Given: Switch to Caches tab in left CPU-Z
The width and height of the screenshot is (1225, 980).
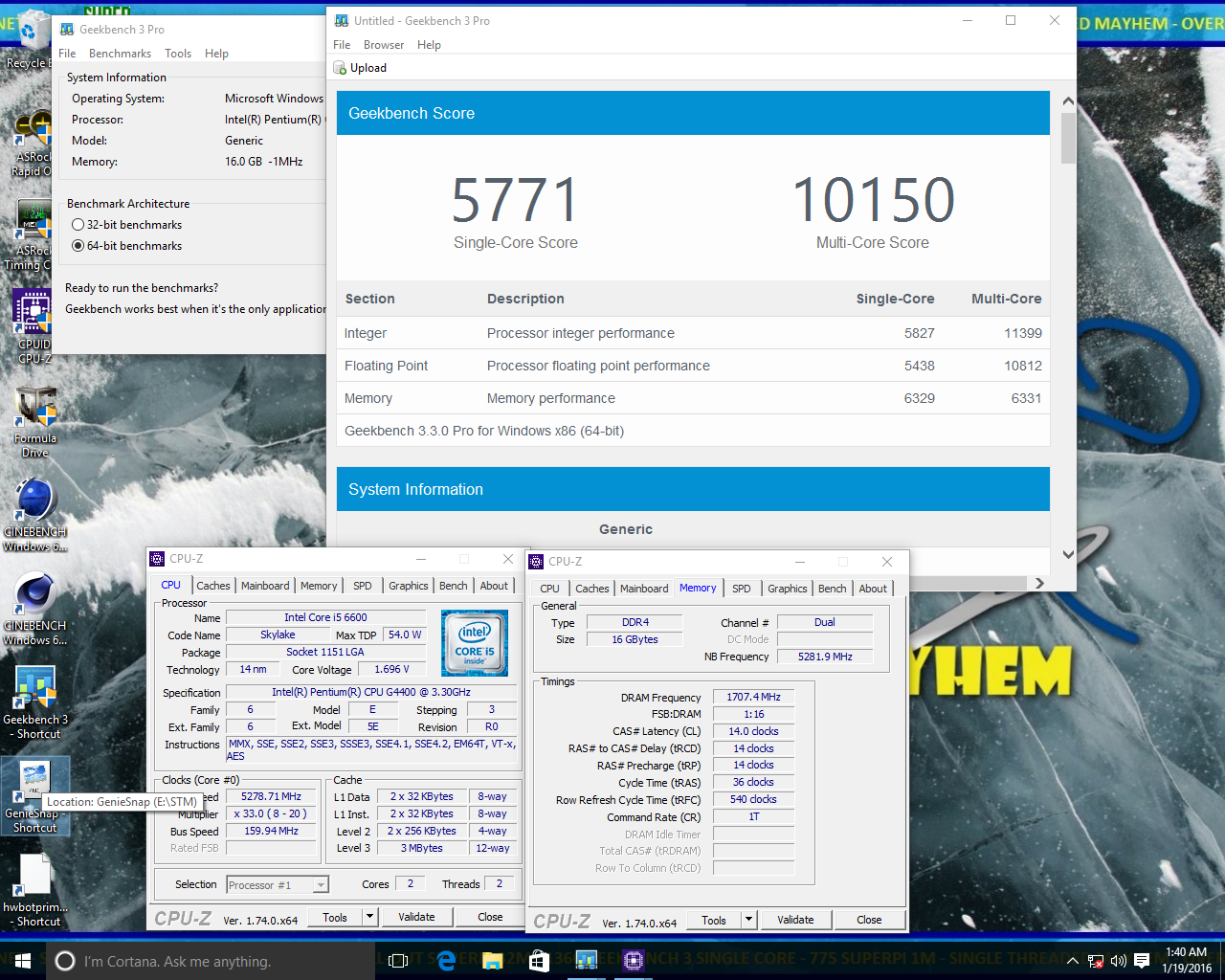Looking at the screenshot, I should (x=213, y=586).
